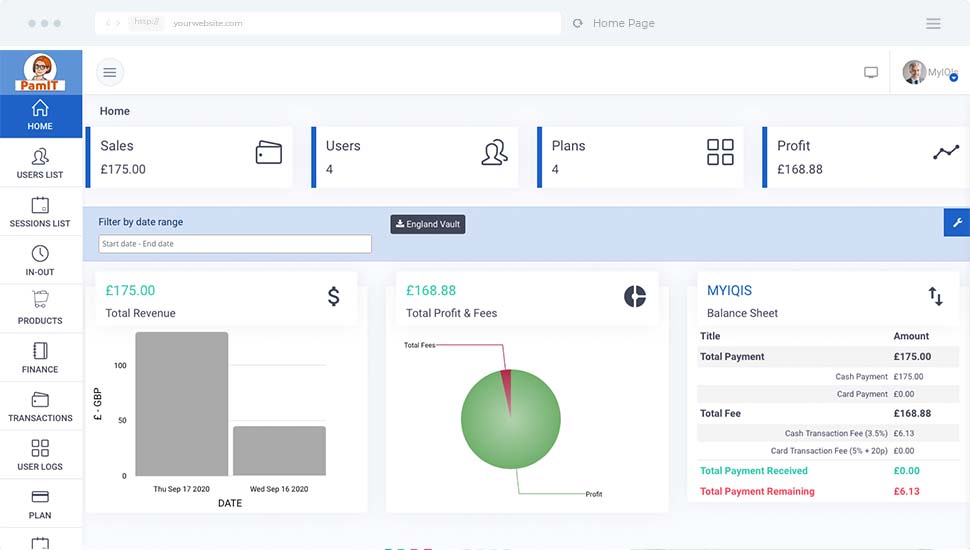Click the up-down arrows on Balance Sheet
This screenshot has height=550, width=970.
935,296
